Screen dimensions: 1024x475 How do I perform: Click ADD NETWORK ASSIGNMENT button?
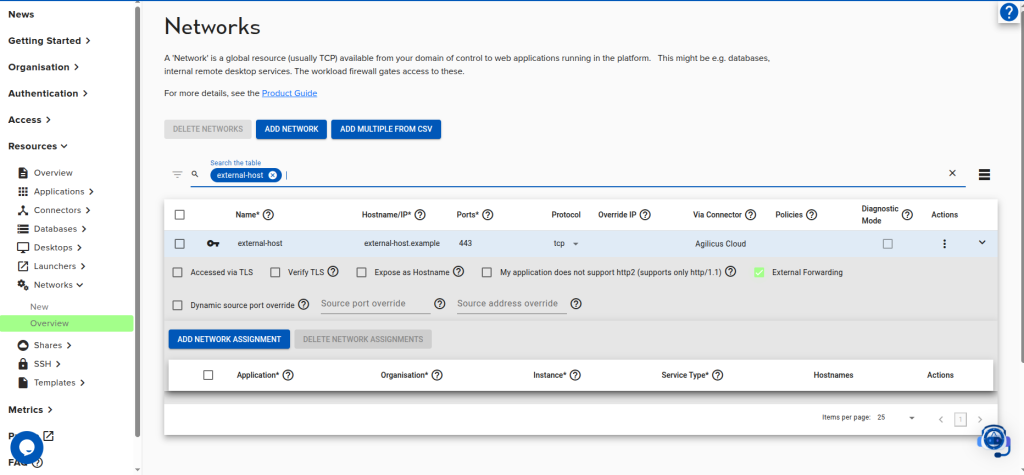pyautogui.click(x=229, y=339)
